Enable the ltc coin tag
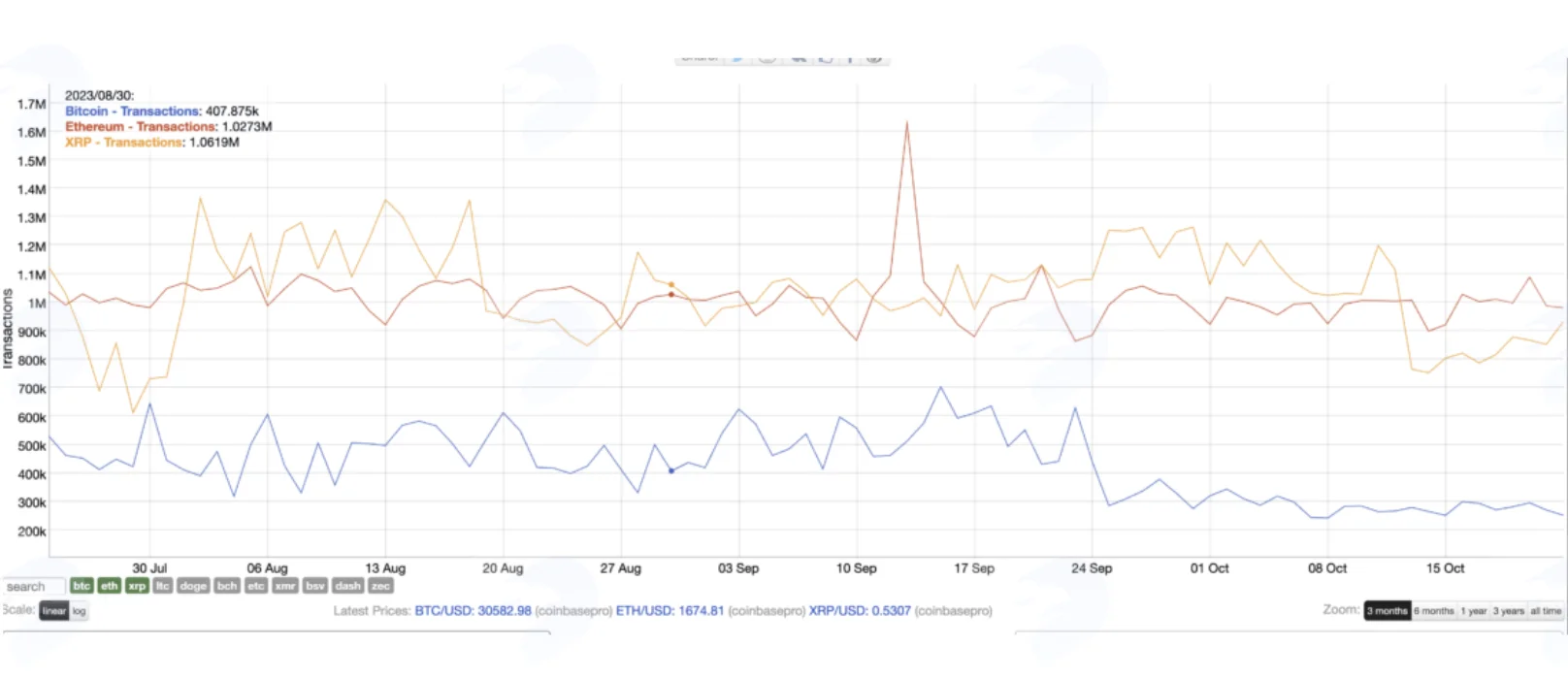1568x677 pixels. (163, 586)
